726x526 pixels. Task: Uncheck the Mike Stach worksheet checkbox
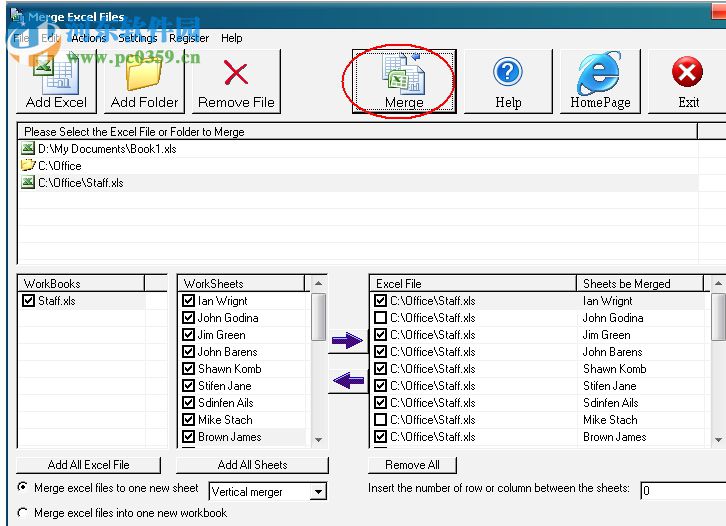188,420
